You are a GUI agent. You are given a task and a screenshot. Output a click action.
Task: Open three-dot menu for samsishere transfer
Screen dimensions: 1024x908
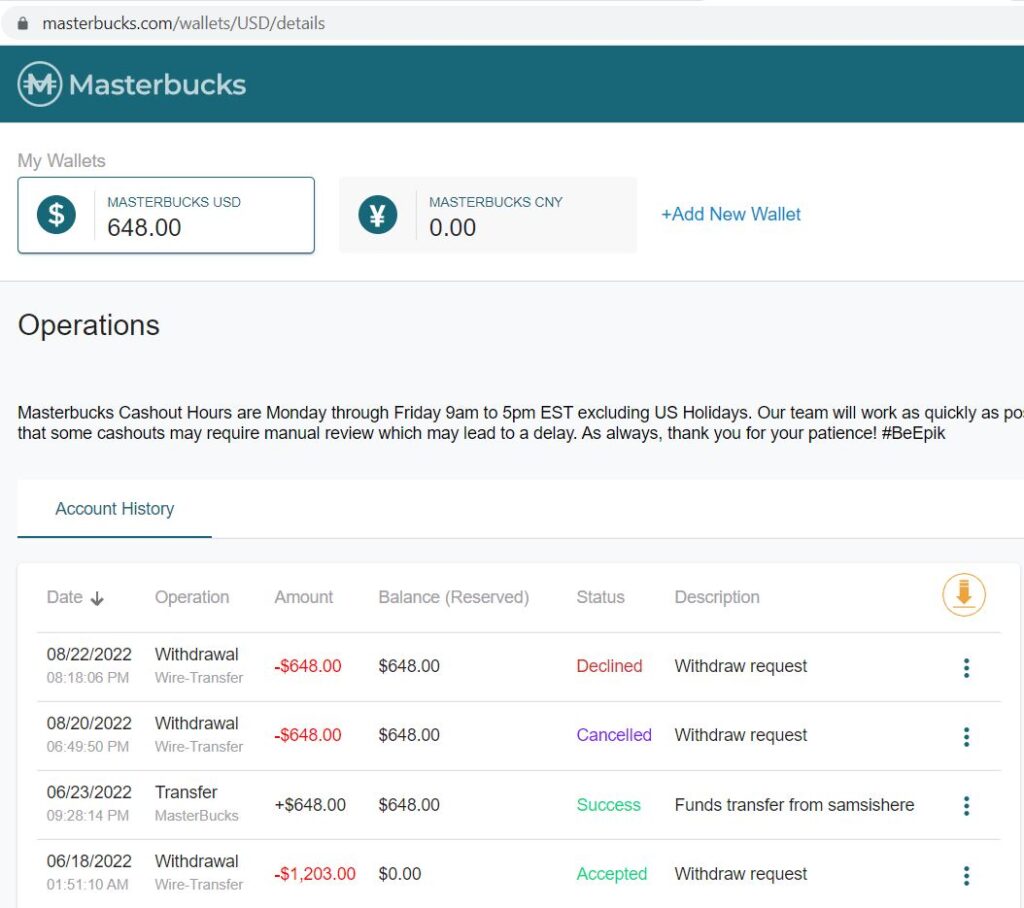pyautogui.click(x=966, y=806)
